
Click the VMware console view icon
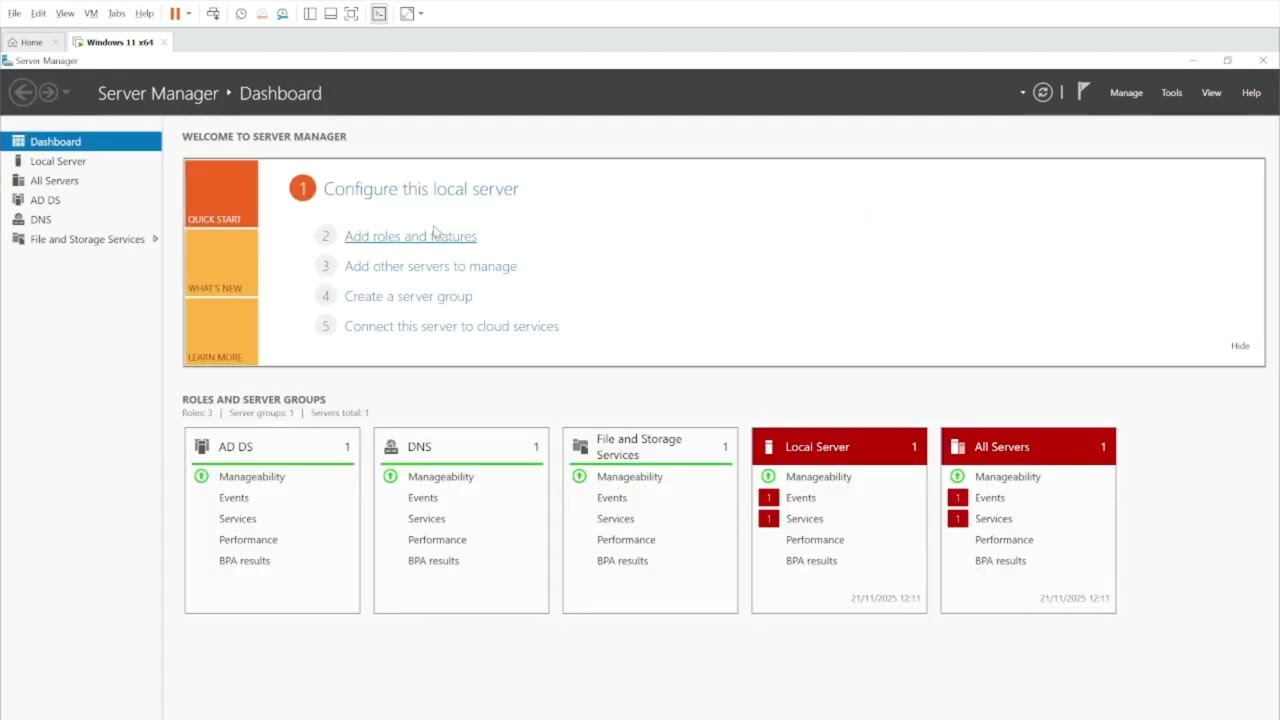[379, 14]
